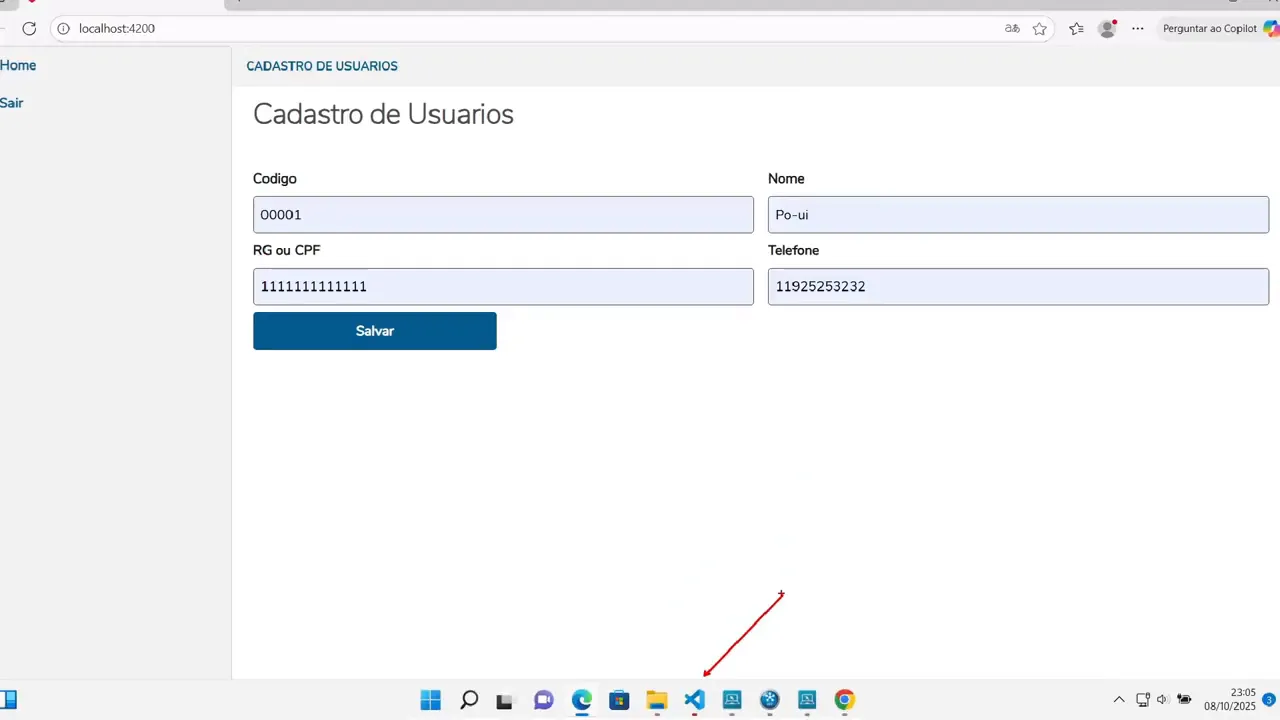Open the translate page icon in address bar
The image size is (1280, 720).
1012,28
